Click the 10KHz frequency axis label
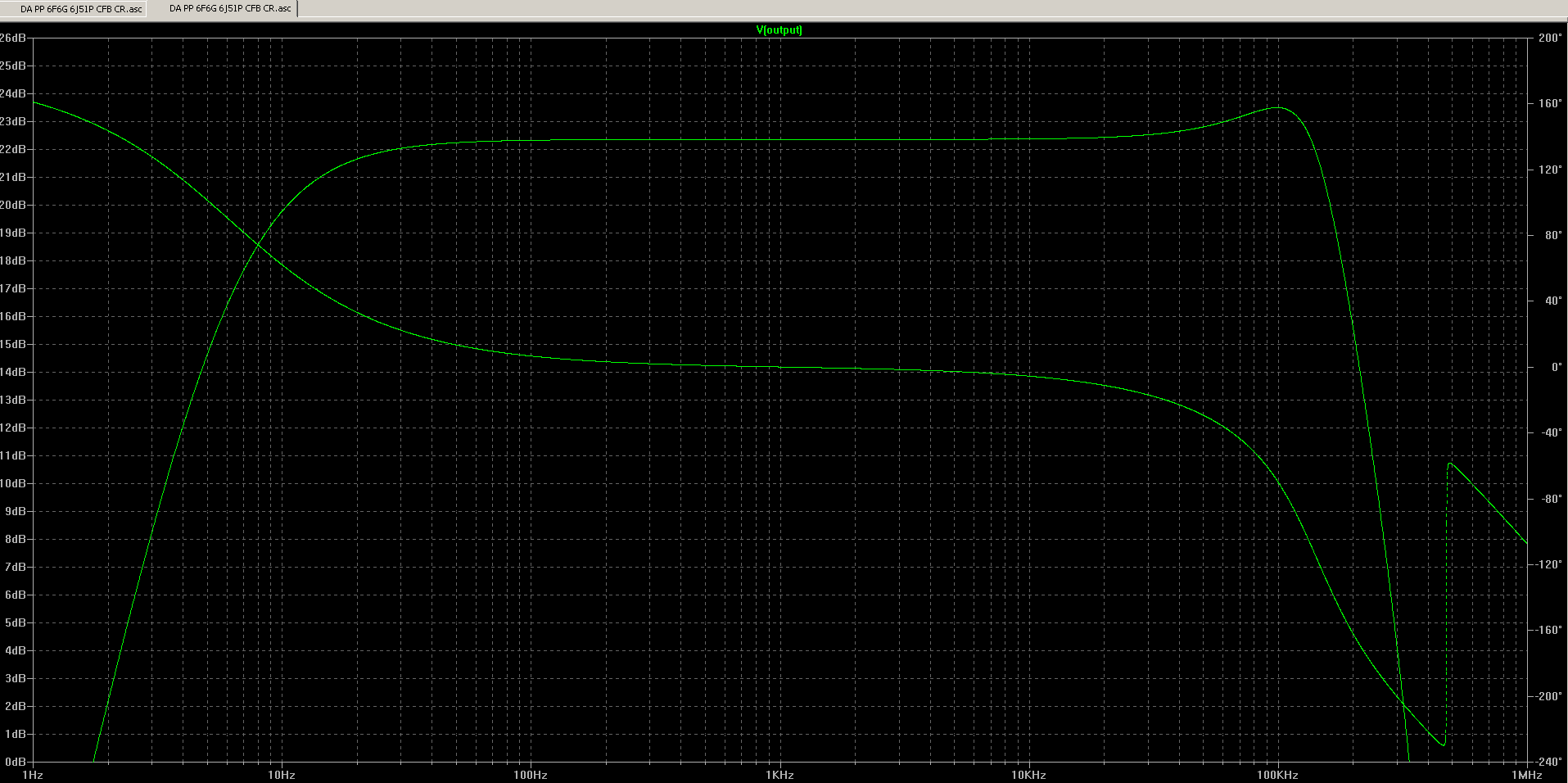The width and height of the screenshot is (1568, 783). [1028, 775]
